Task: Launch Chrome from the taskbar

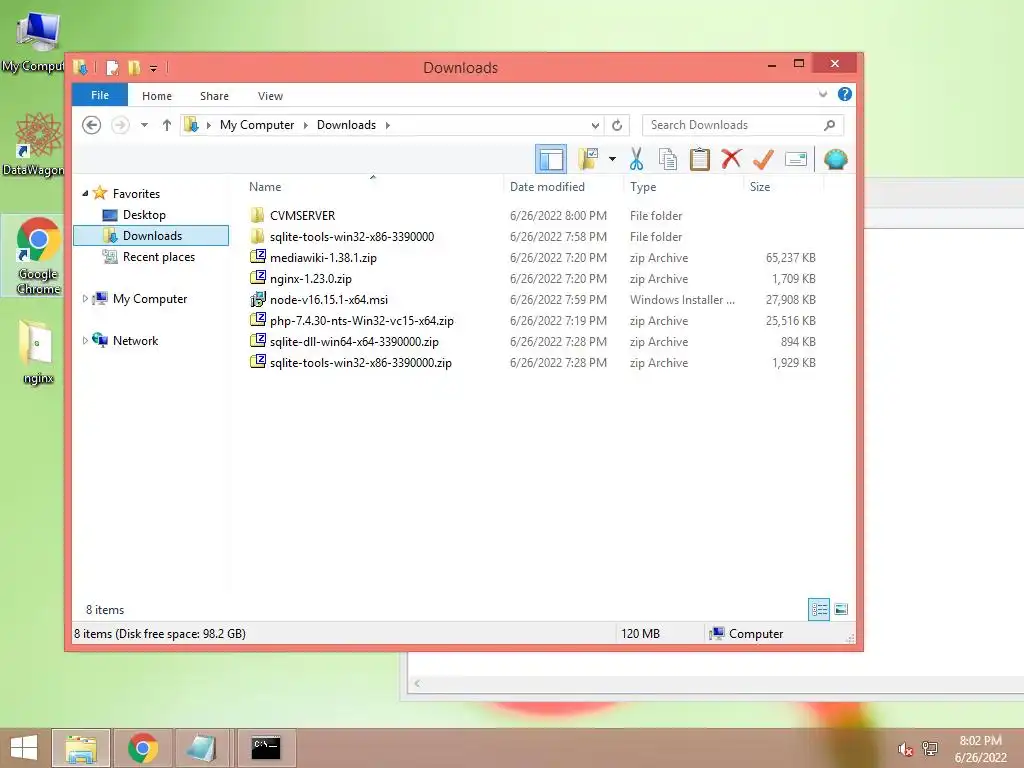Action: tap(142, 748)
